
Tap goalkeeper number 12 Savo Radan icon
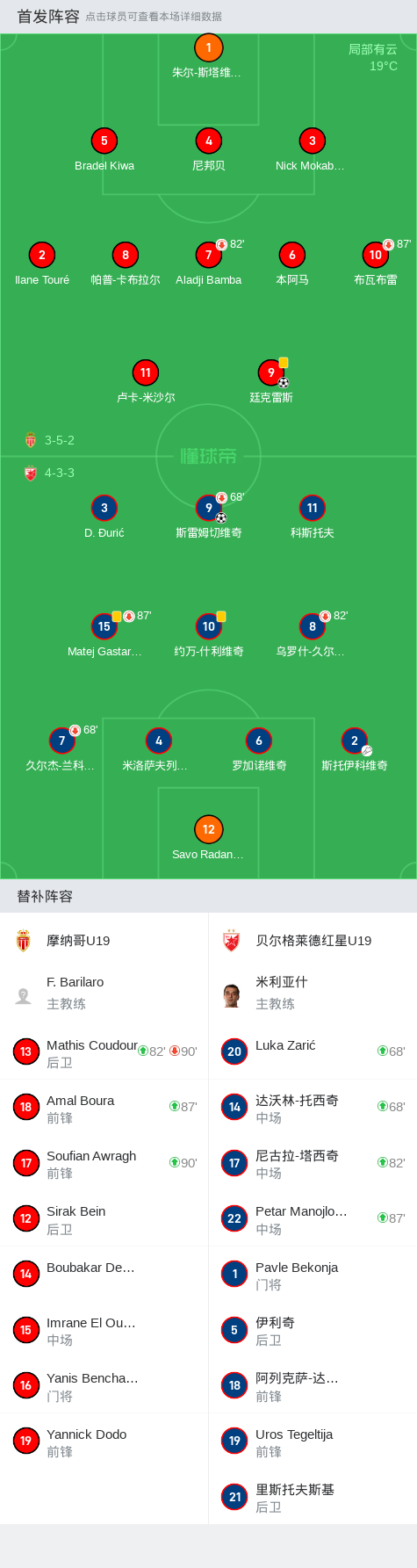(x=208, y=829)
